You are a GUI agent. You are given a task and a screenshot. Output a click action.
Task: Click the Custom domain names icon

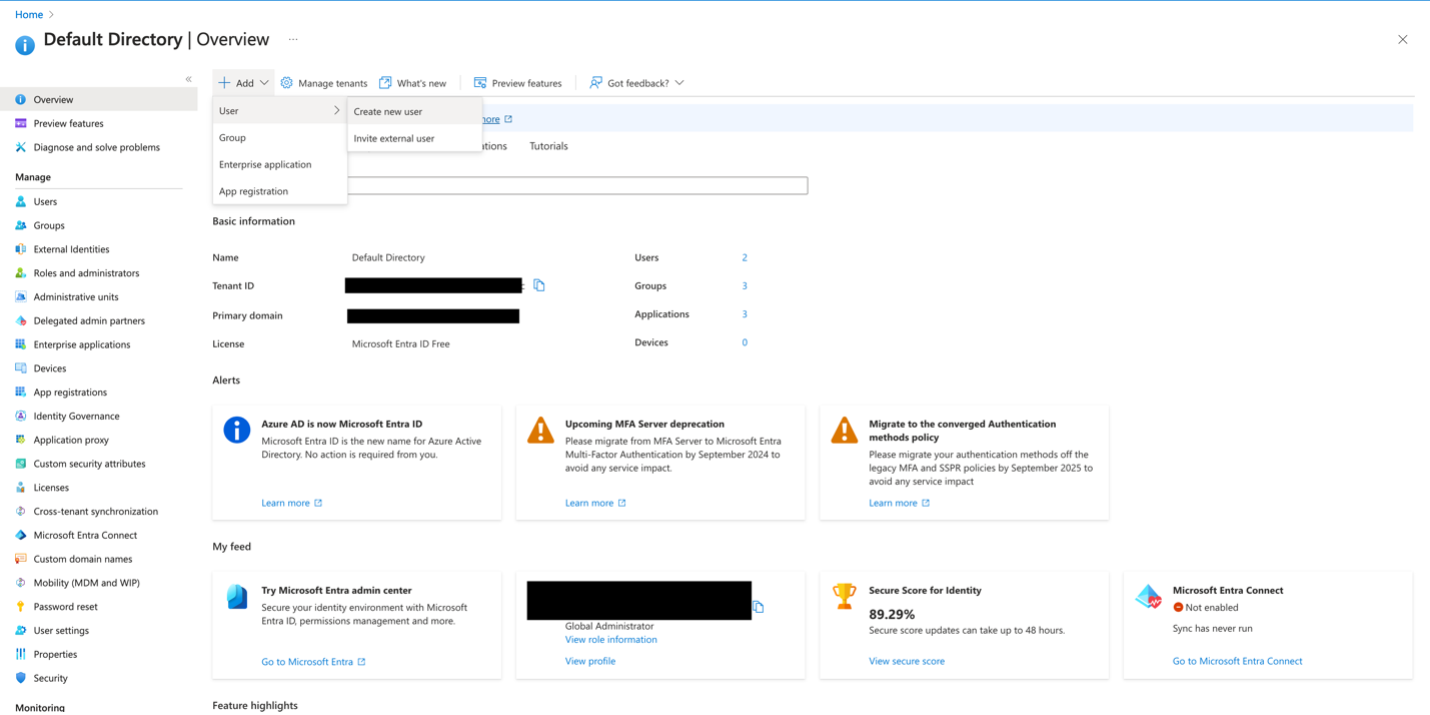(21, 559)
